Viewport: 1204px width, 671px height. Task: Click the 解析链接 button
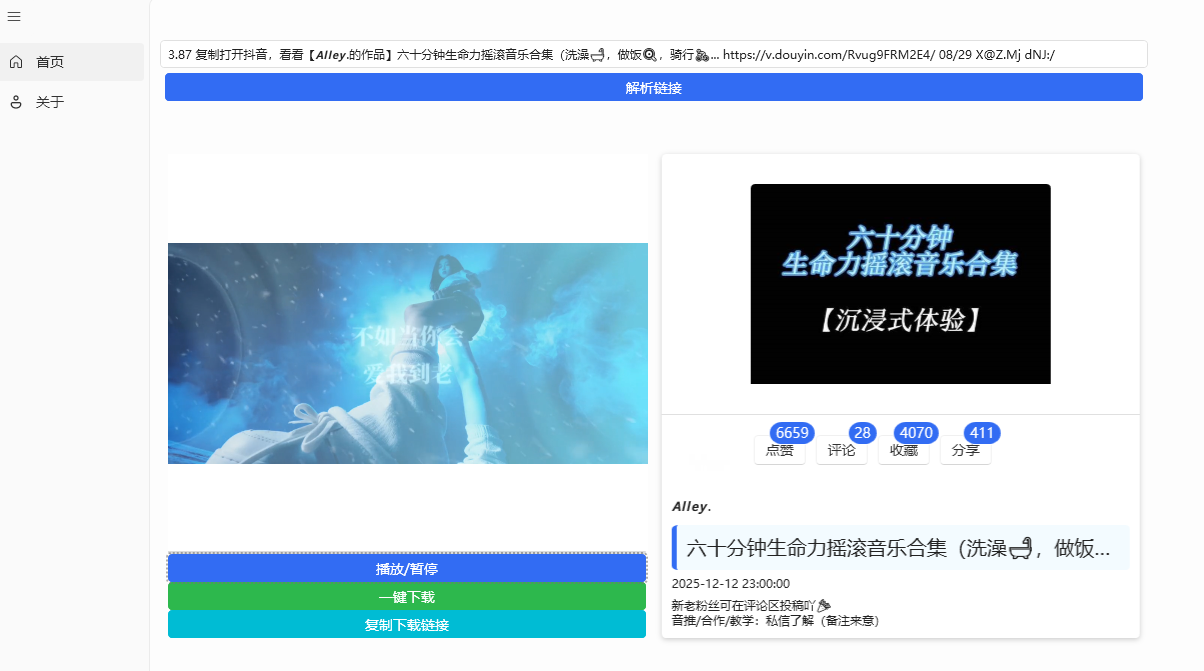click(654, 88)
